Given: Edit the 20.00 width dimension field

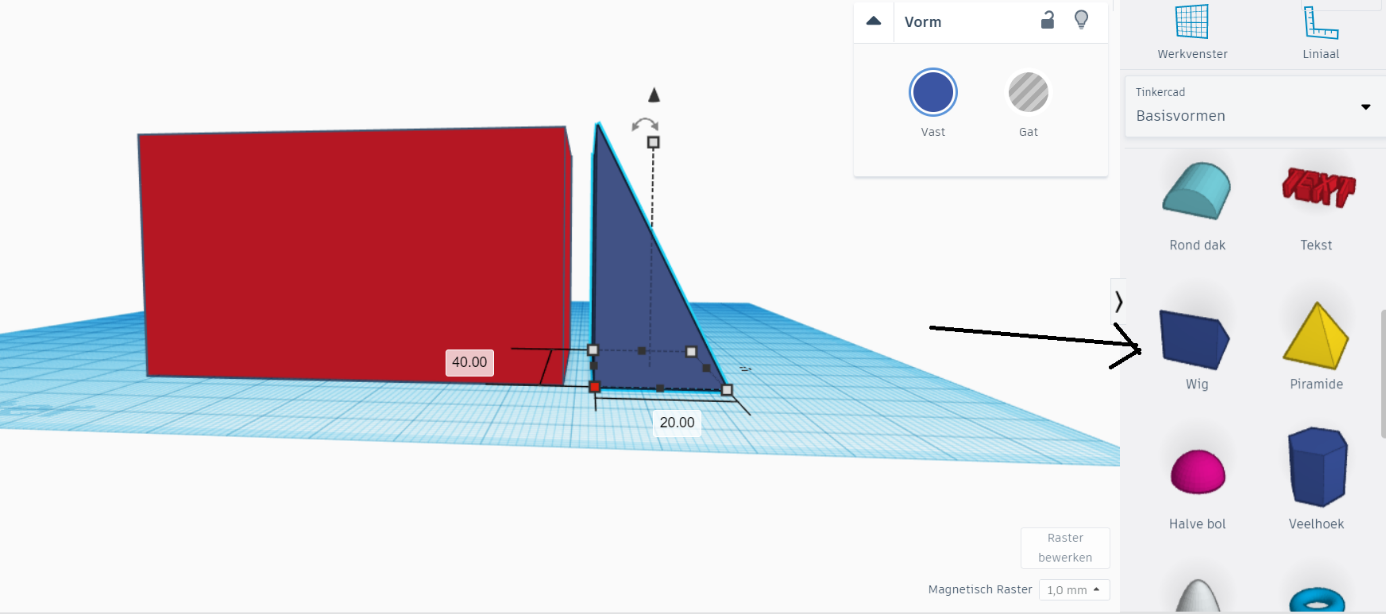Looking at the screenshot, I should point(676,422).
